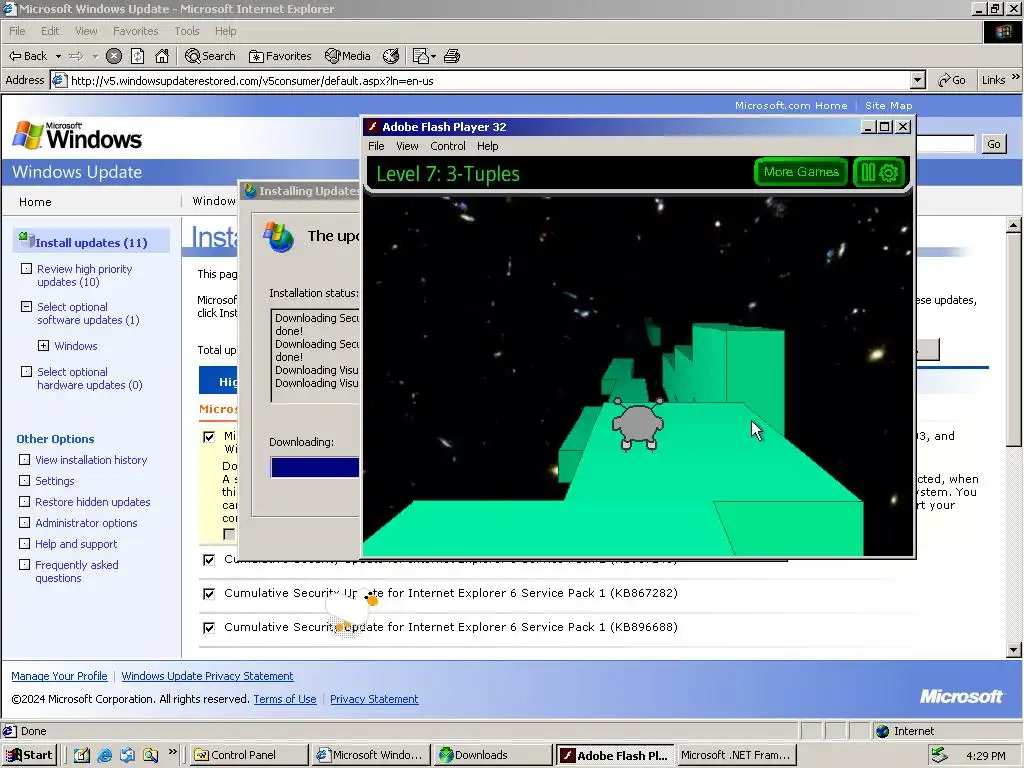1024x768 pixels.
Task: Click the grey alien runner character
Action: tap(638, 424)
